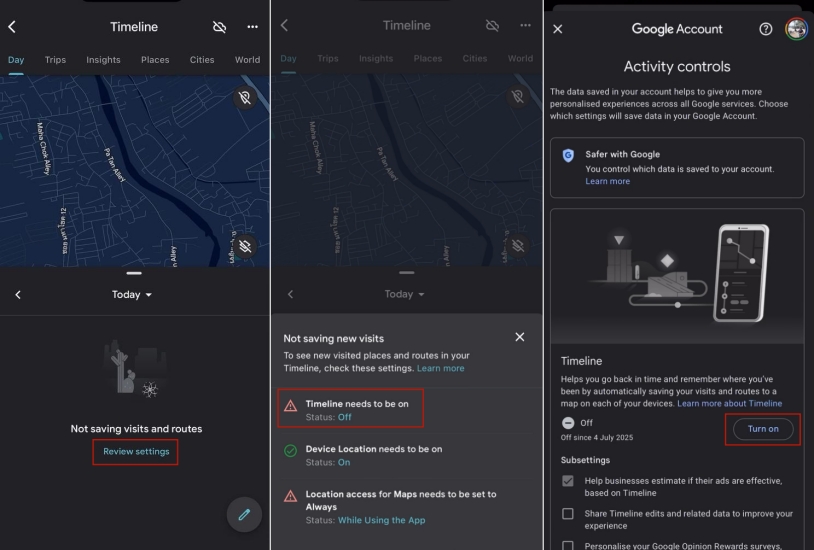This screenshot has width=814, height=550.
Task: Tap the Timeline illustration in Activity controls
Action: (677, 276)
